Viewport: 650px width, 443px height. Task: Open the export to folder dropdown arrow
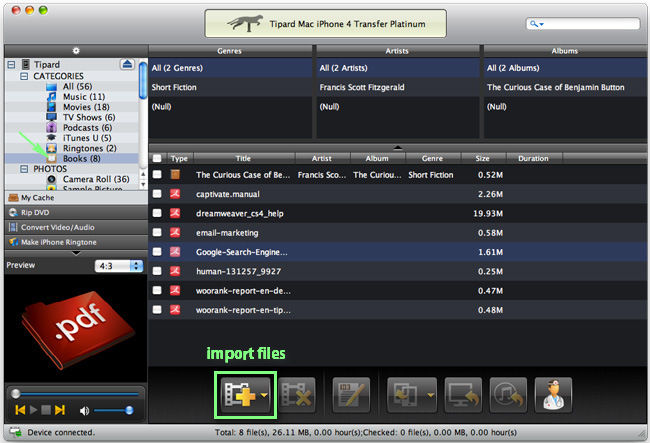[431, 395]
